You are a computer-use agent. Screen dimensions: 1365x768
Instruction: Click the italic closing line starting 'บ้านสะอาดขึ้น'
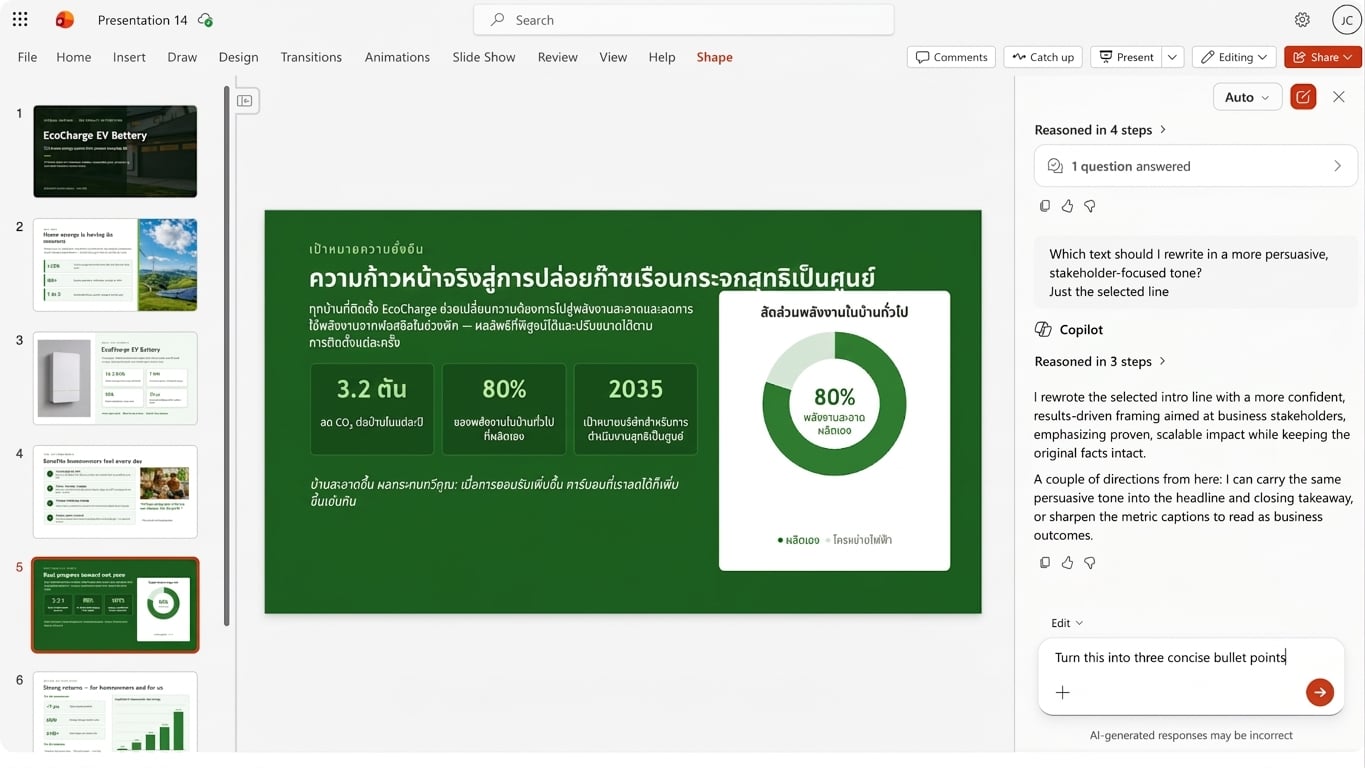coord(494,492)
